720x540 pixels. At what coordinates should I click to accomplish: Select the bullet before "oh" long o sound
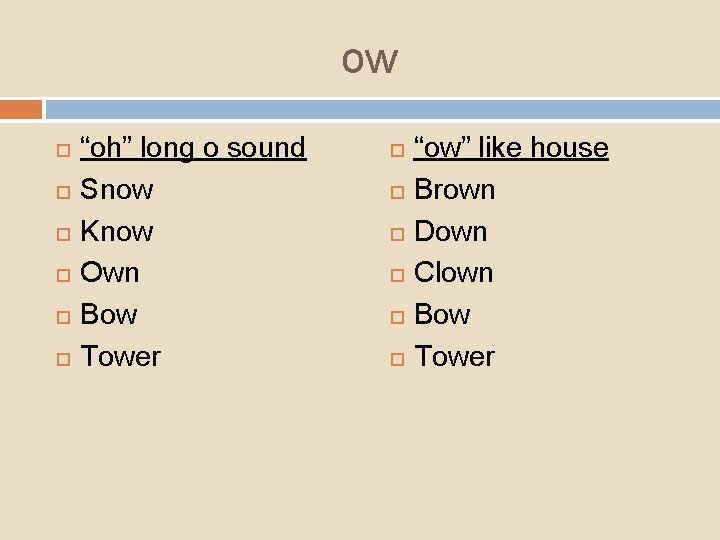coord(63,150)
